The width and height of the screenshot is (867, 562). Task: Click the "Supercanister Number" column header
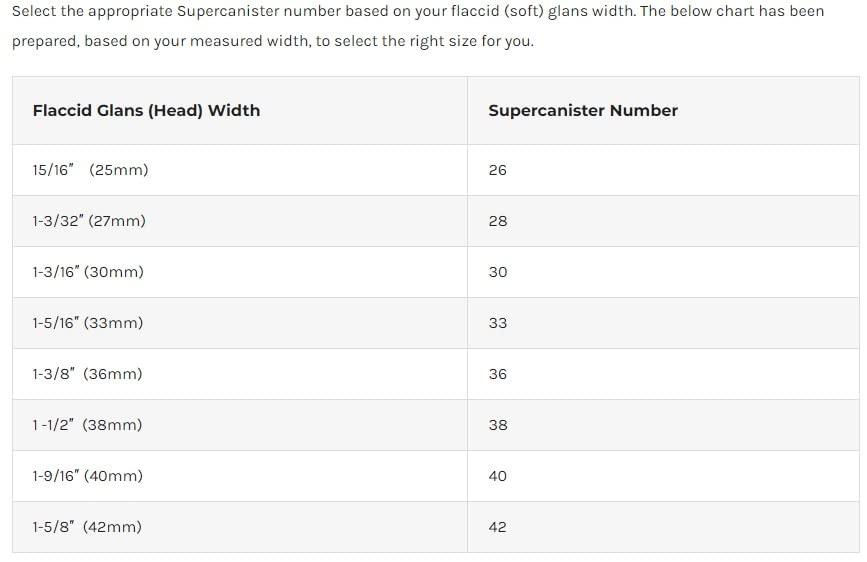(x=582, y=111)
